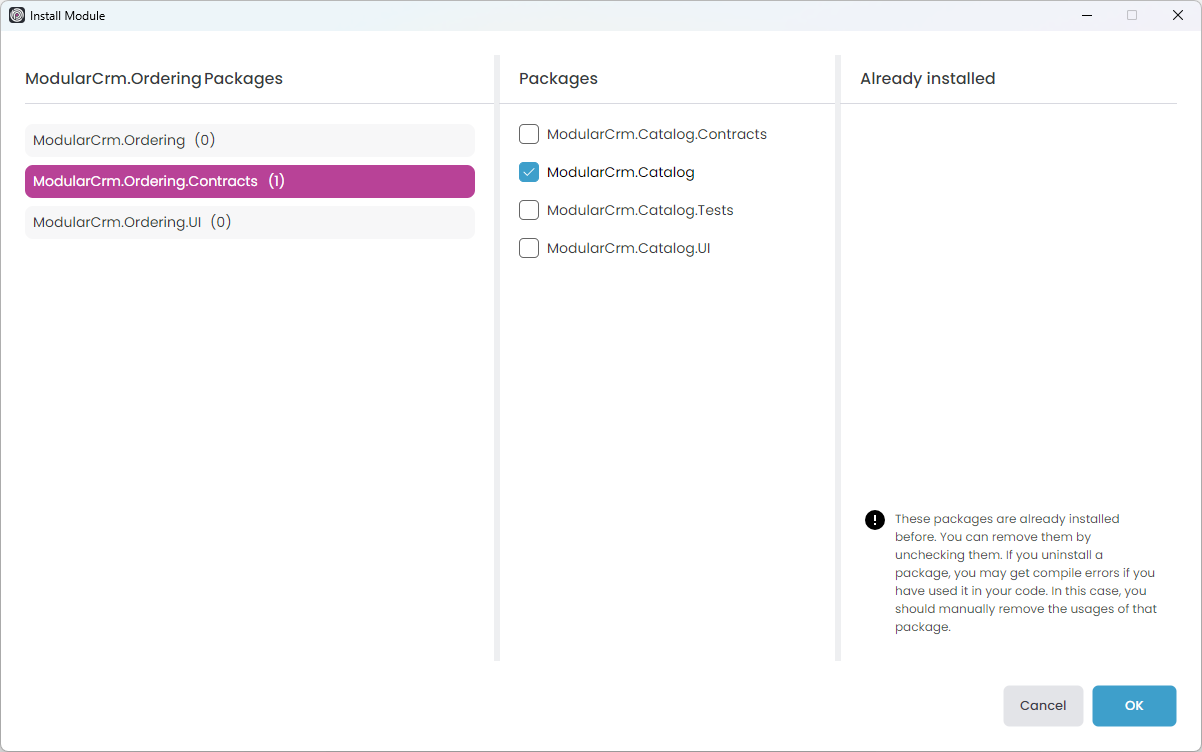Check the ModularCrm.Catalog.Contracts package
The height and width of the screenshot is (752, 1202).
(x=528, y=133)
